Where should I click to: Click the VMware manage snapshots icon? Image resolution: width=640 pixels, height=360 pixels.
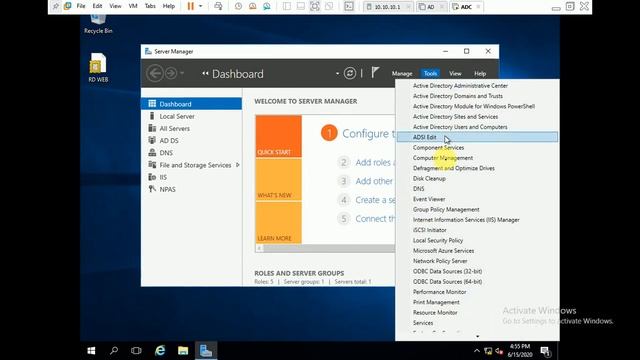point(267,6)
